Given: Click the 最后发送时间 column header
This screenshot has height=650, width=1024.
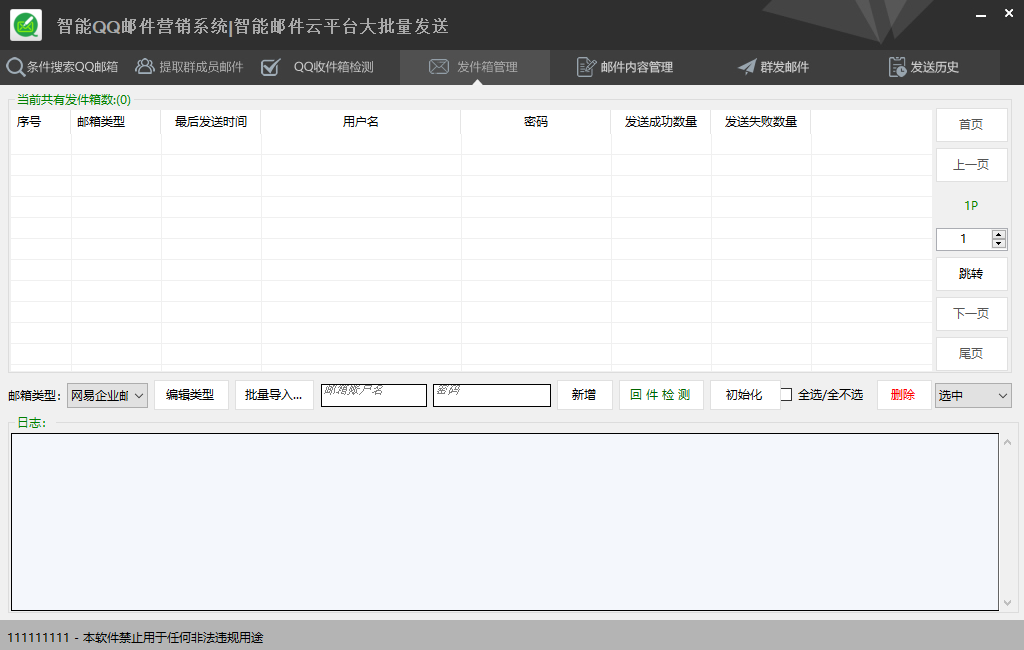Looking at the screenshot, I should point(211,122).
